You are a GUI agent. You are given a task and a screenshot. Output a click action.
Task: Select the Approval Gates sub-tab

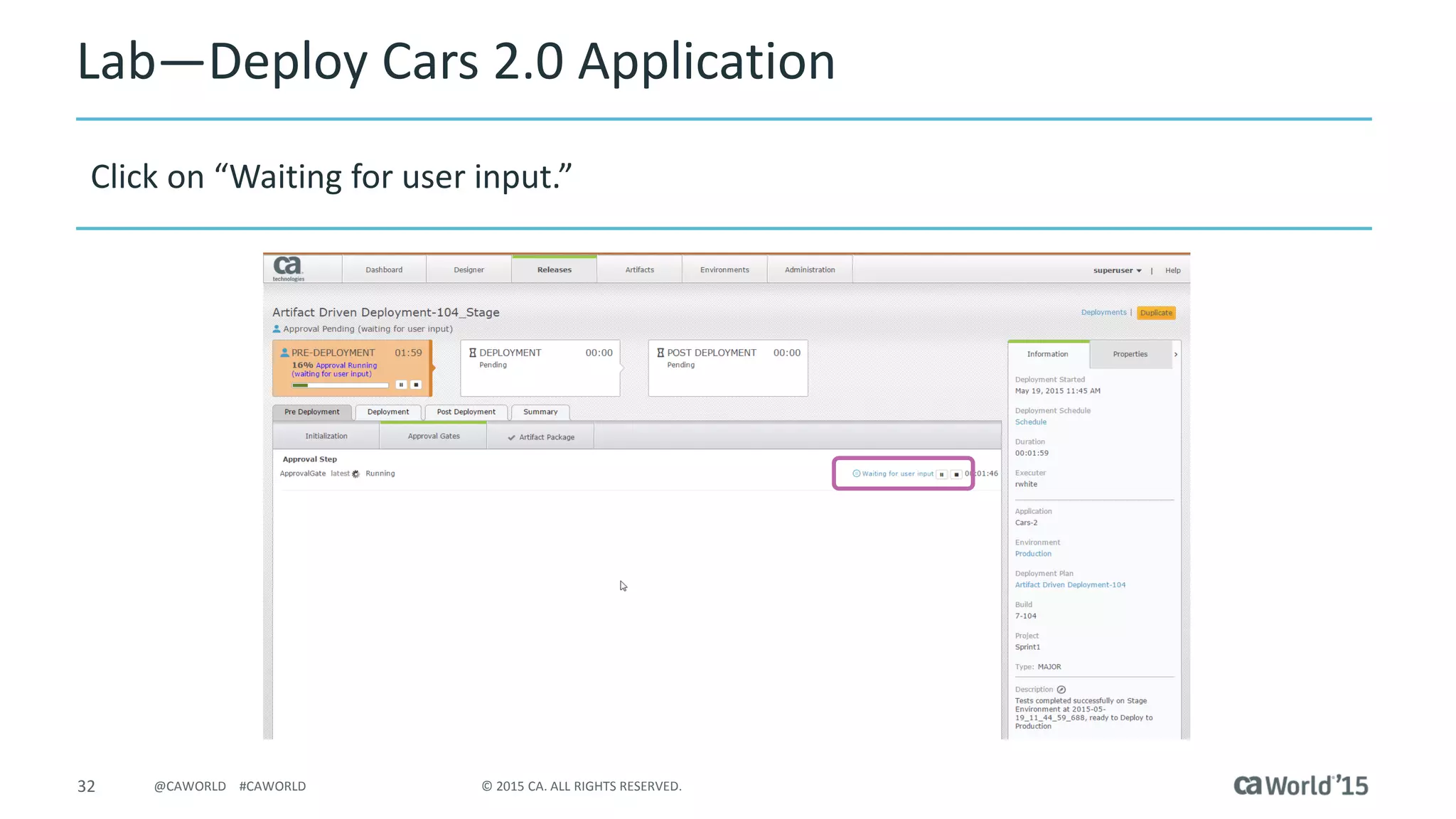434,436
